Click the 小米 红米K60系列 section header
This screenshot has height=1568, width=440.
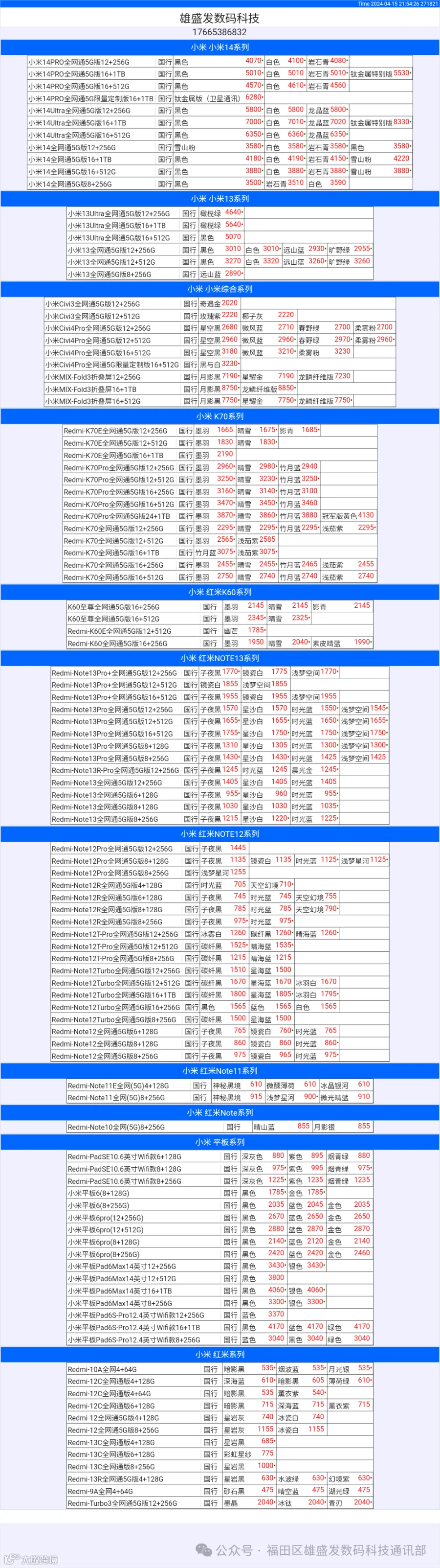click(x=220, y=592)
